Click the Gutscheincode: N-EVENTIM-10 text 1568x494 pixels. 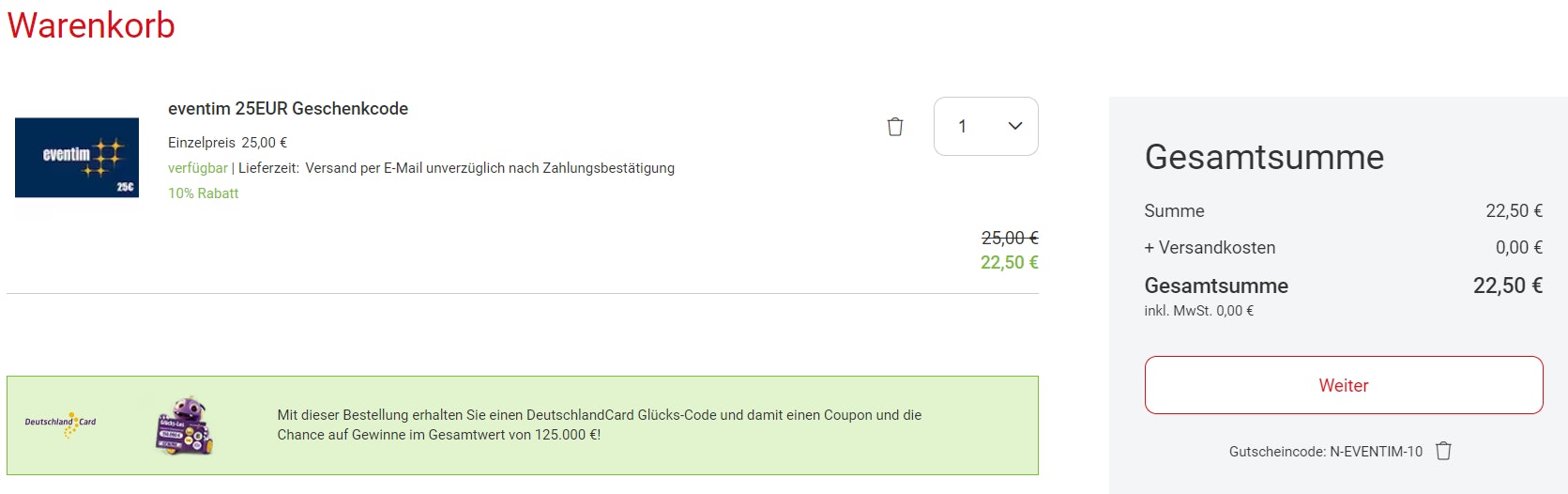[1325, 452]
